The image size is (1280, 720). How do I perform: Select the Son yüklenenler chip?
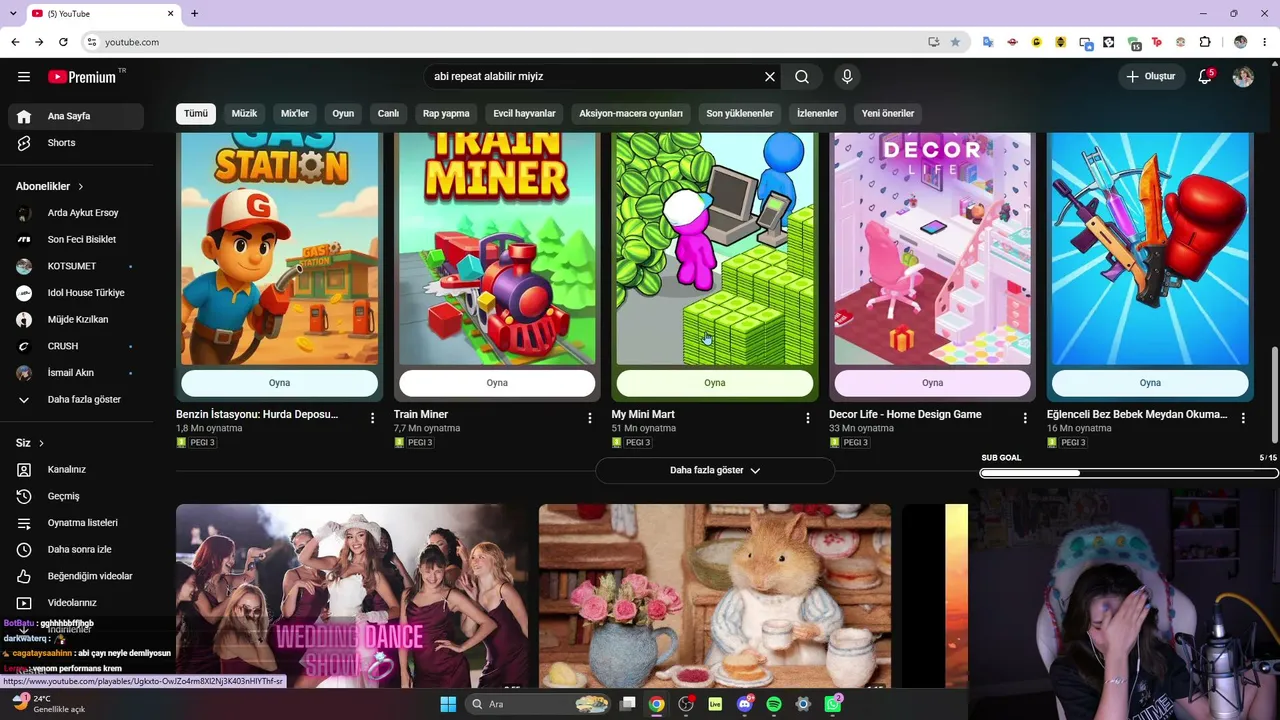coord(740,113)
